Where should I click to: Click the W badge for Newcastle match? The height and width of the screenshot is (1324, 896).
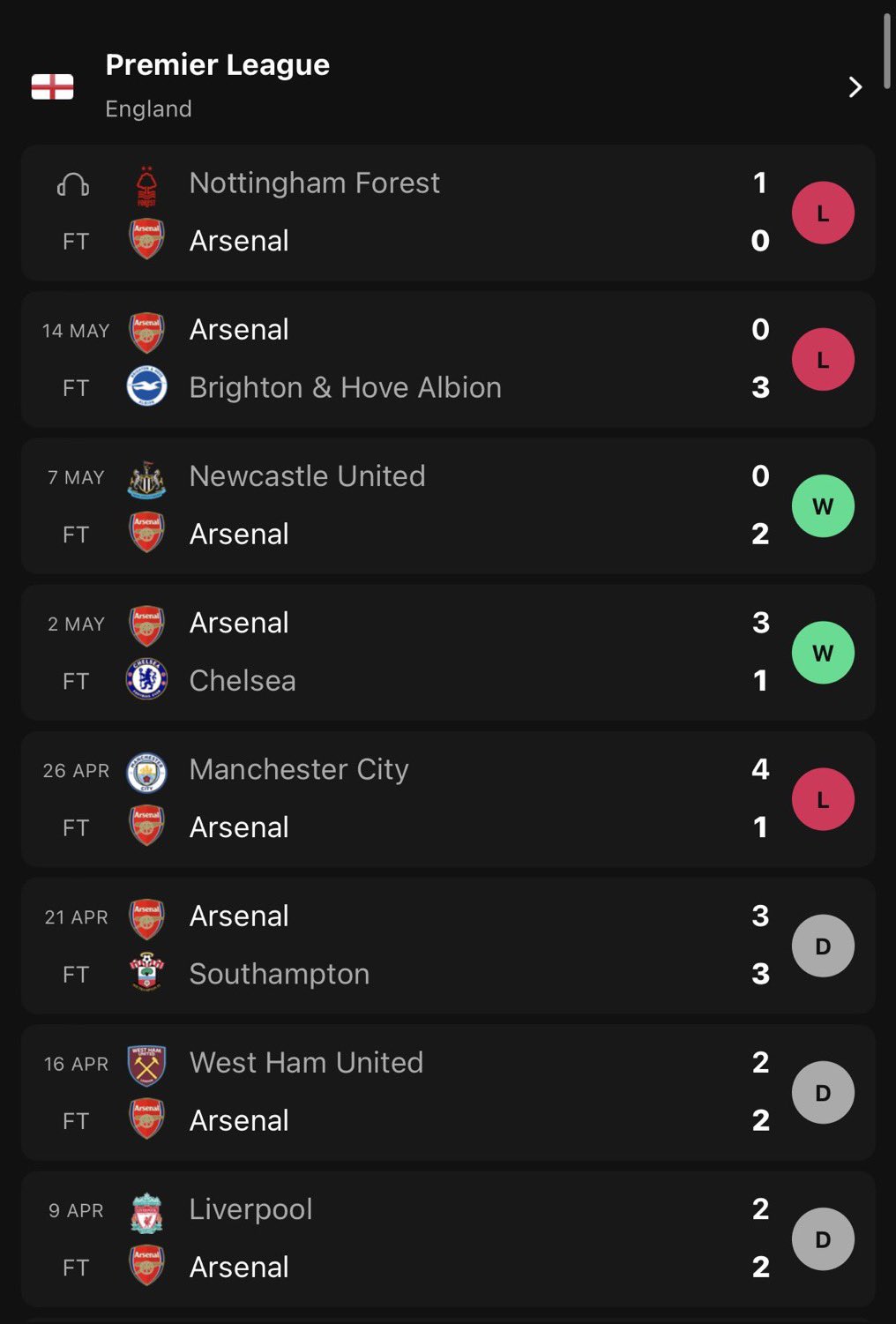pyautogui.click(x=823, y=506)
